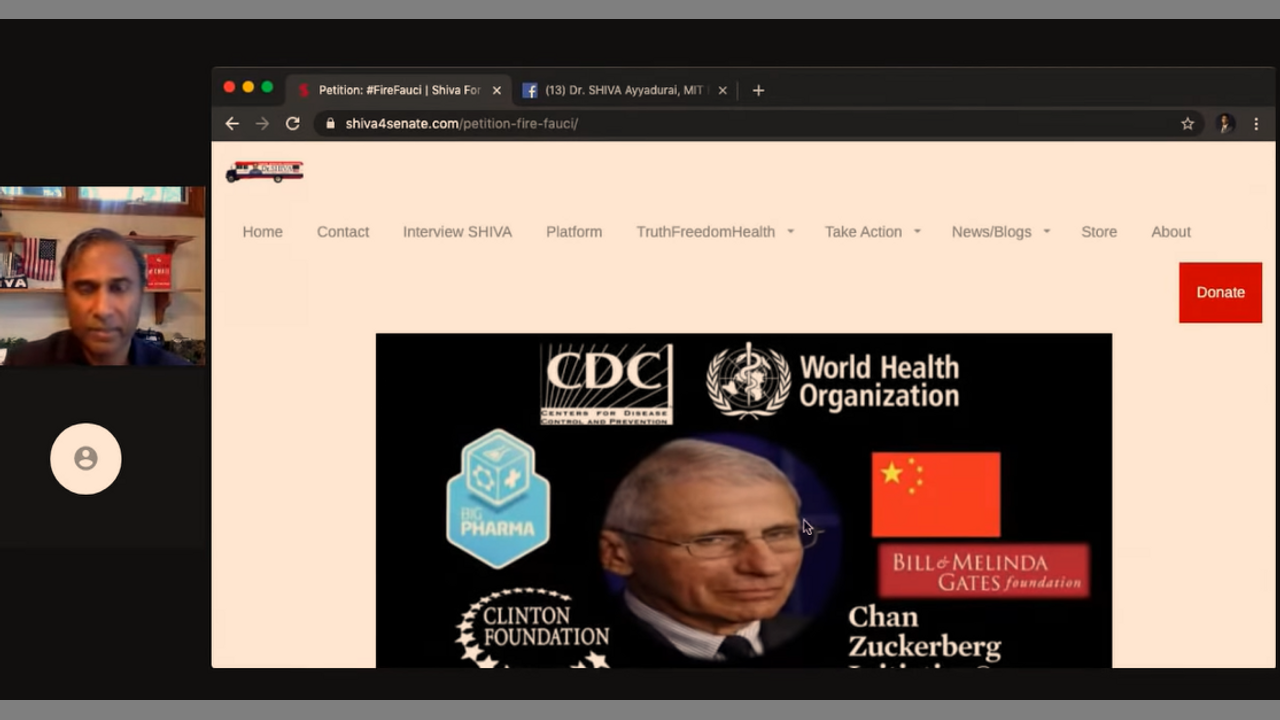
Task: Switch to the Facebook Dr. SHIVA tab
Action: (620, 90)
